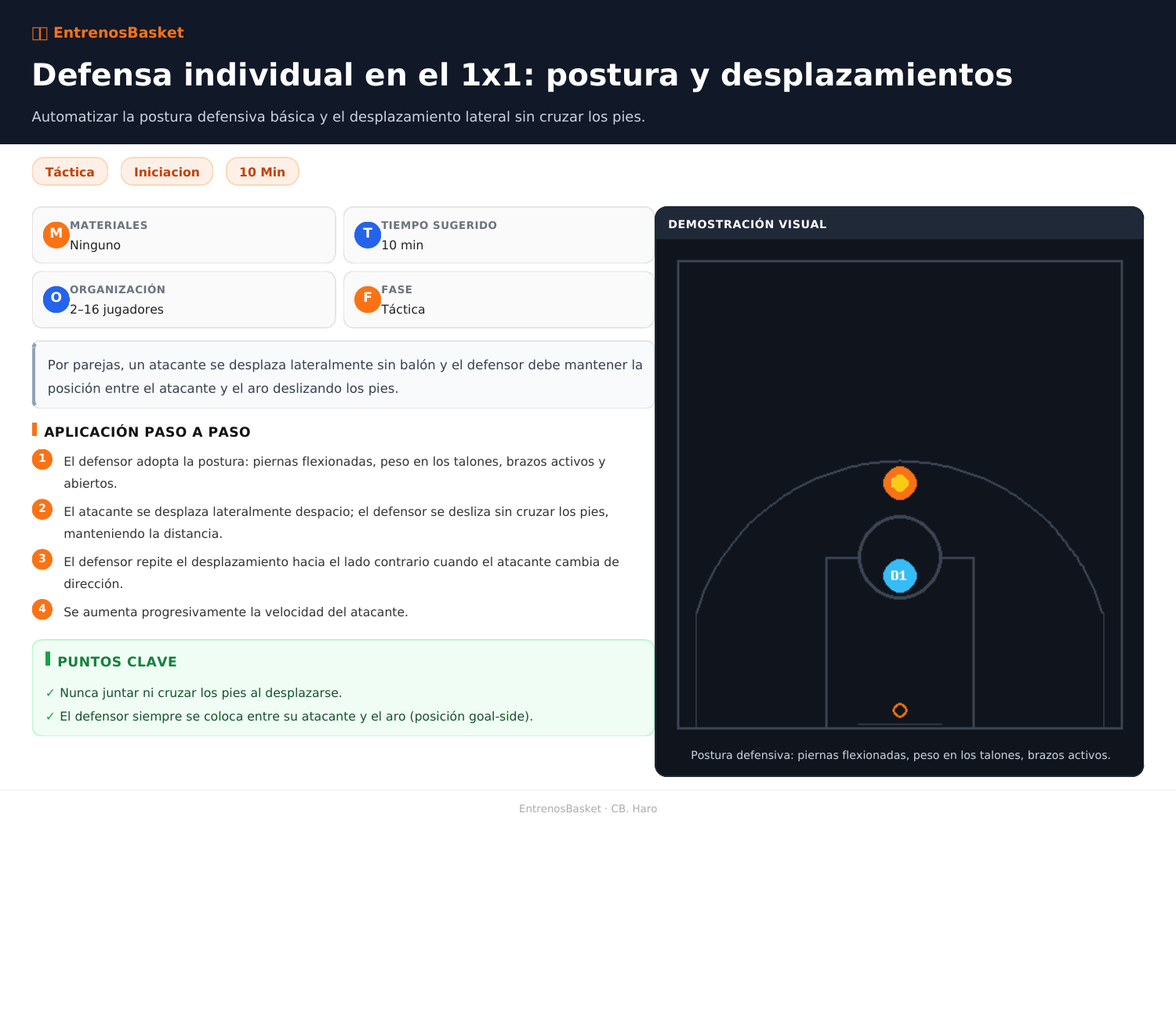Click the step 1 number badge
The image size is (1176, 1013).
tap(42, 459)
